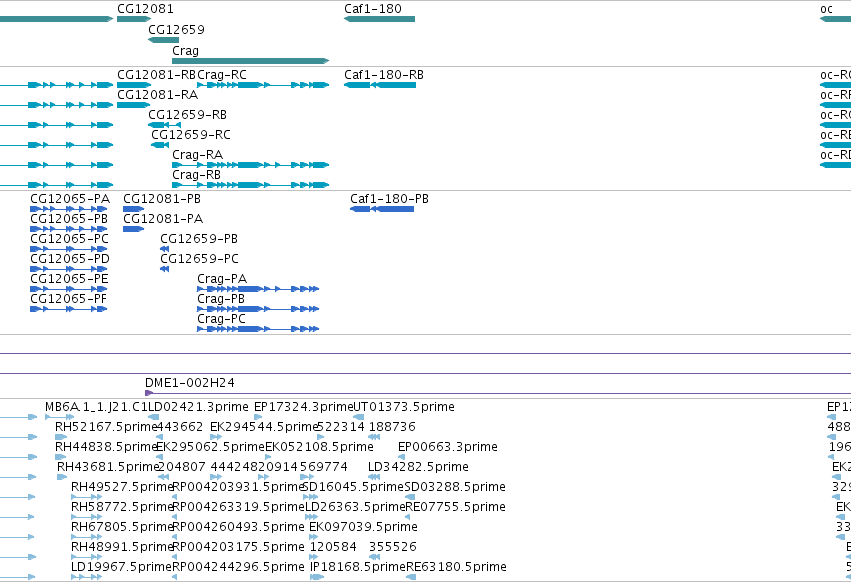Open the EP17324.3prime EST label
This screenshot has height=582, width=851.
303,407
